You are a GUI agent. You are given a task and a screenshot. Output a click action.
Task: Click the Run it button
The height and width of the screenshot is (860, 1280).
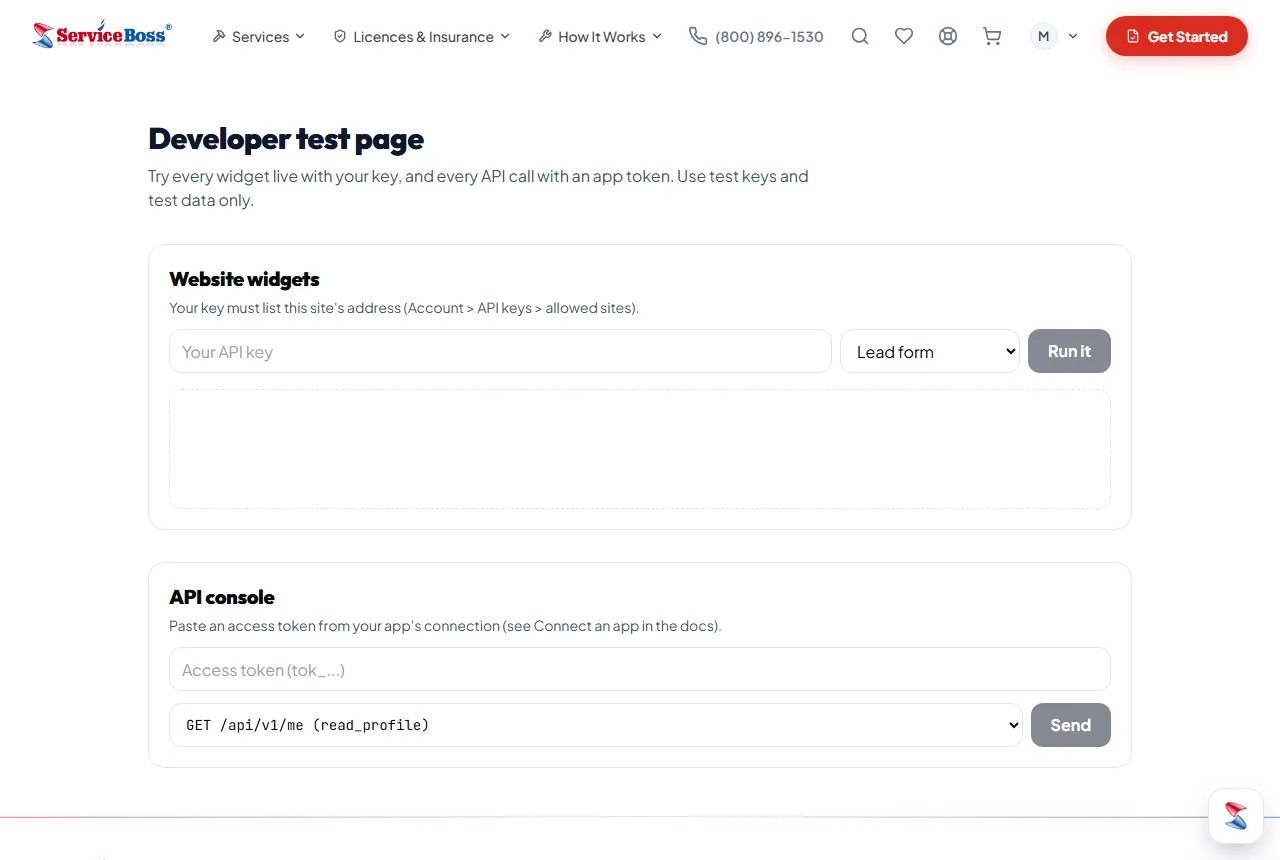click(1069, 351)
